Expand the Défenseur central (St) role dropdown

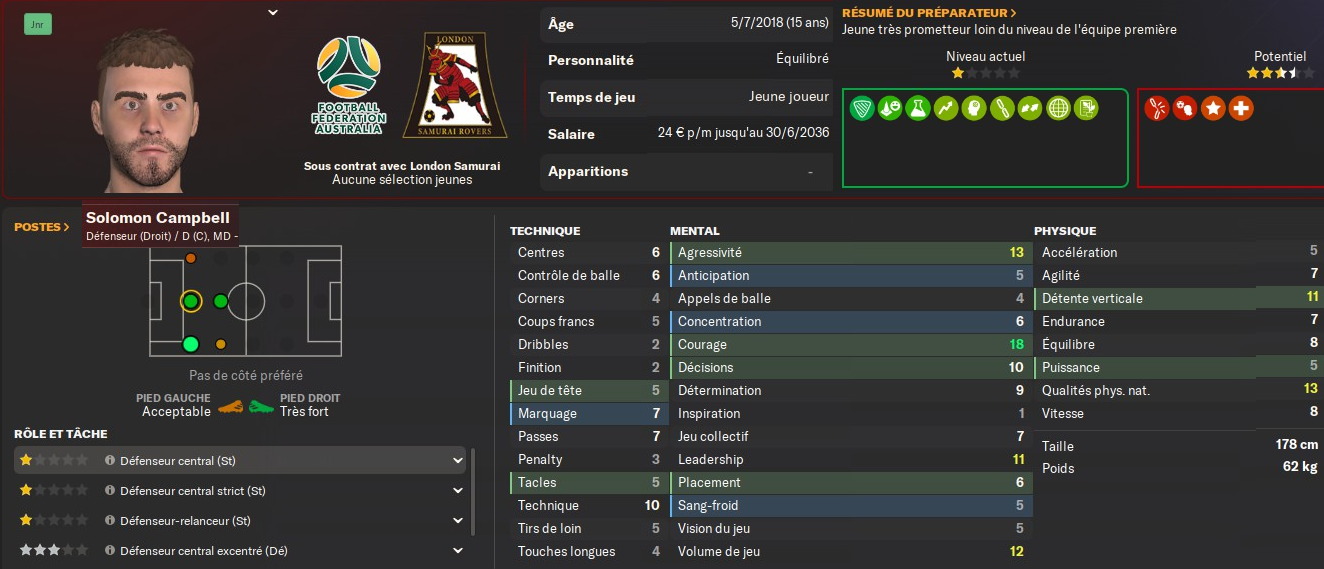(x=458, y=461)
